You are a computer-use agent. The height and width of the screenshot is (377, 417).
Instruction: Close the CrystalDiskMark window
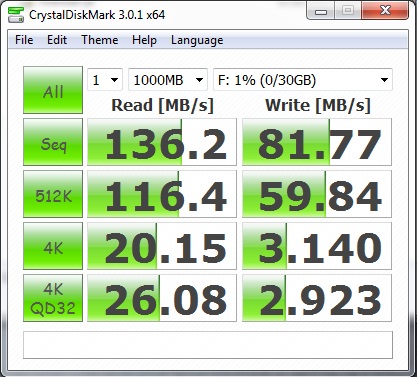click(385, 11)
